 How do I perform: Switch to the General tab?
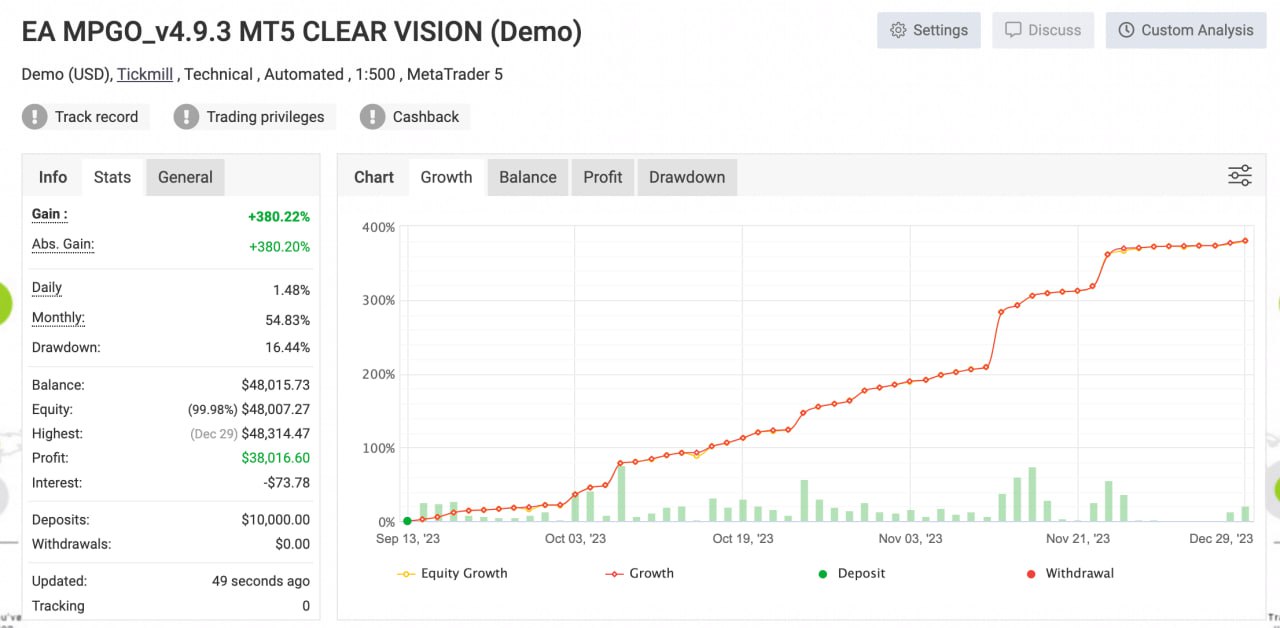coord(185,177)
